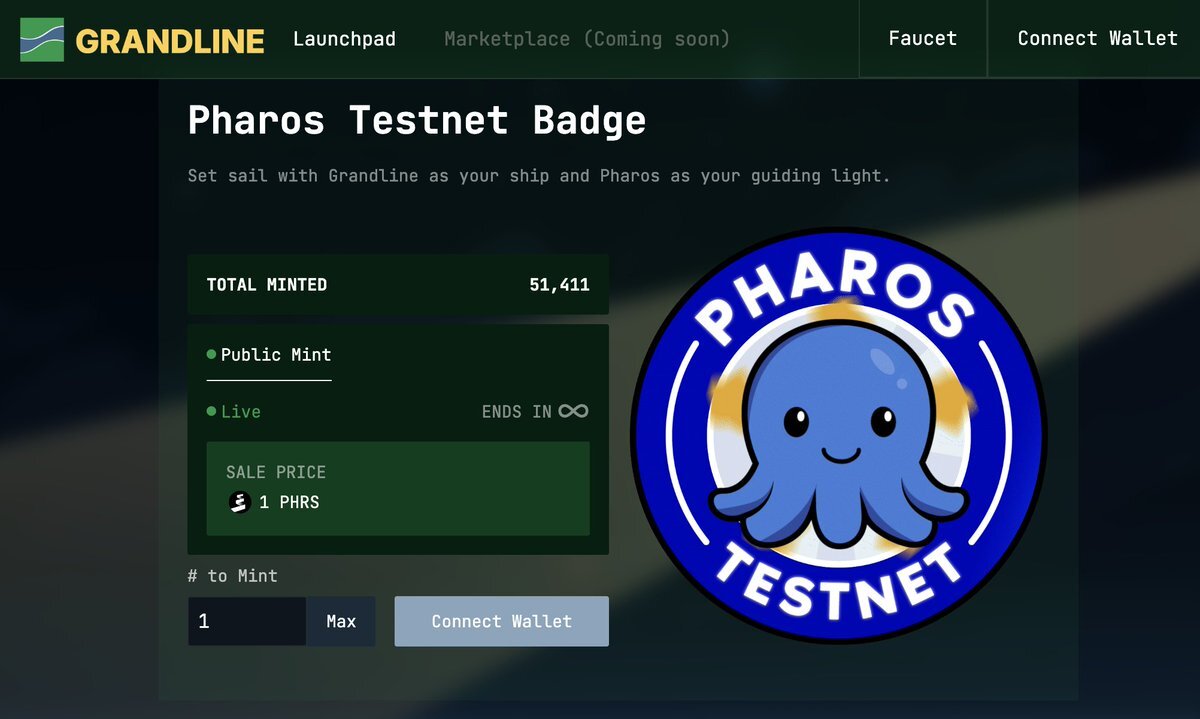Click the TOTAL MINTED label
The height and width of the screenshot is (719, 1200).
(x=267, y=285)
